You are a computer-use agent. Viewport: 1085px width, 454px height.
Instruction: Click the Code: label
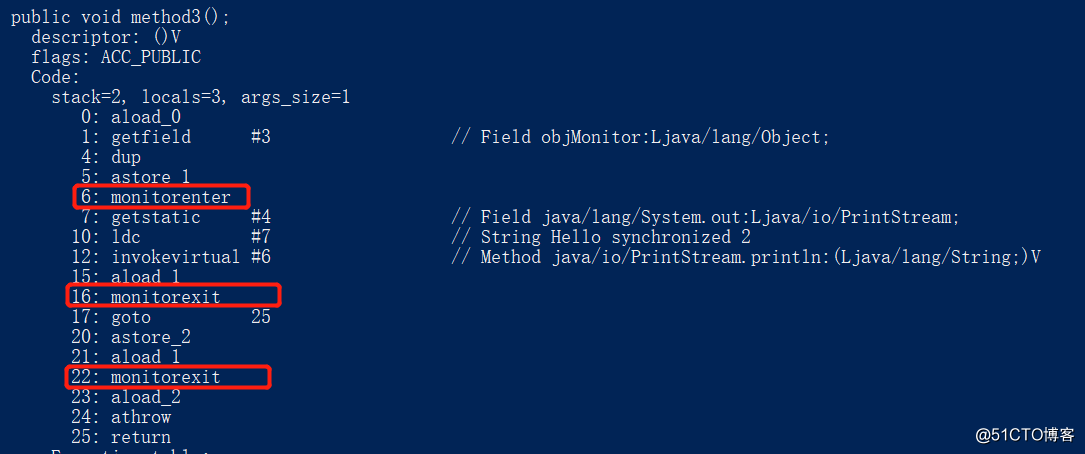(55, 78)
